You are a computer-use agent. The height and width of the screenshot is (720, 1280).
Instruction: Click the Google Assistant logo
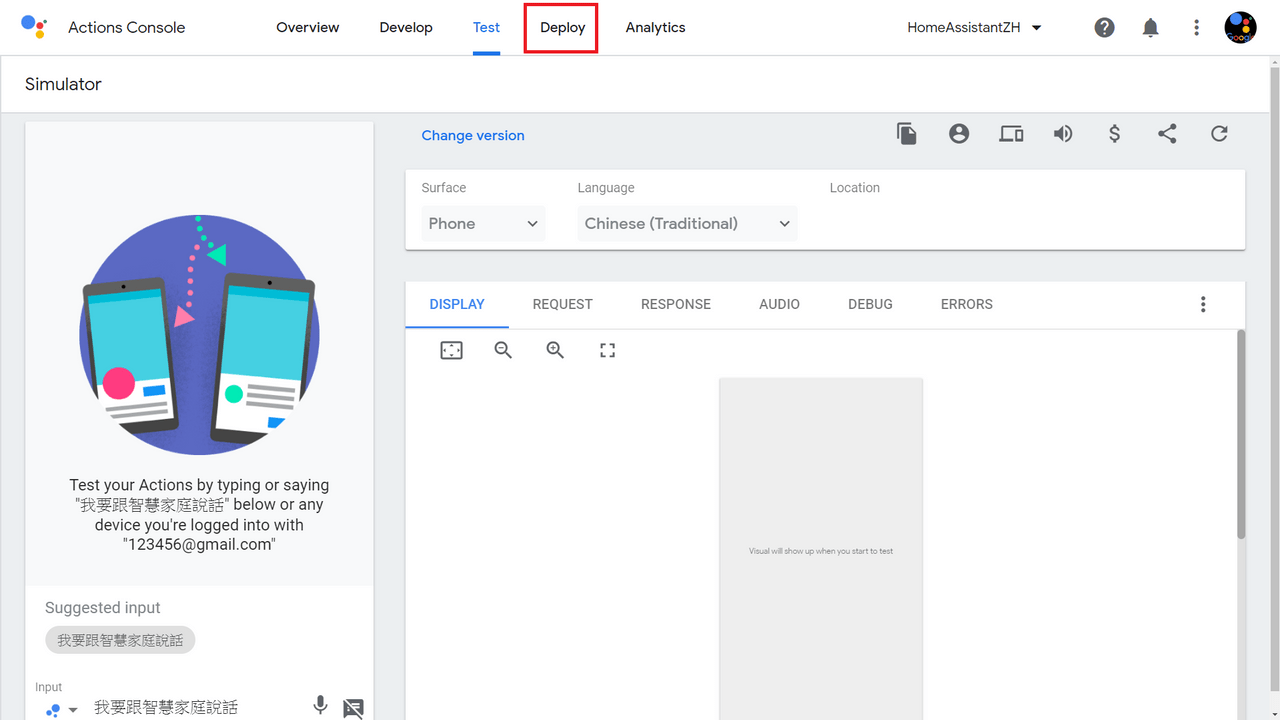pyautogui.click(x=34, y=27)
